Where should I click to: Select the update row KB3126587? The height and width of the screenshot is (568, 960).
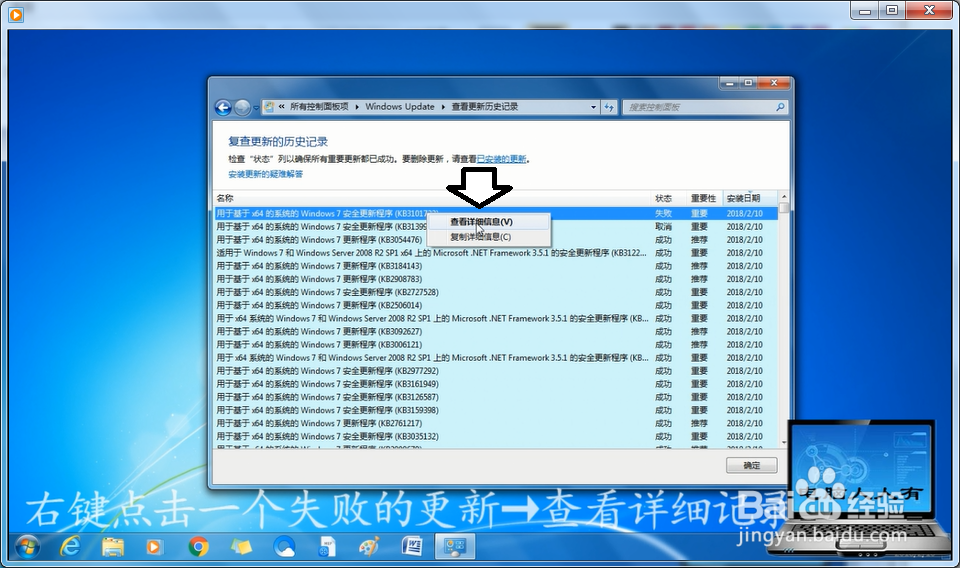(x=496, y=397)
